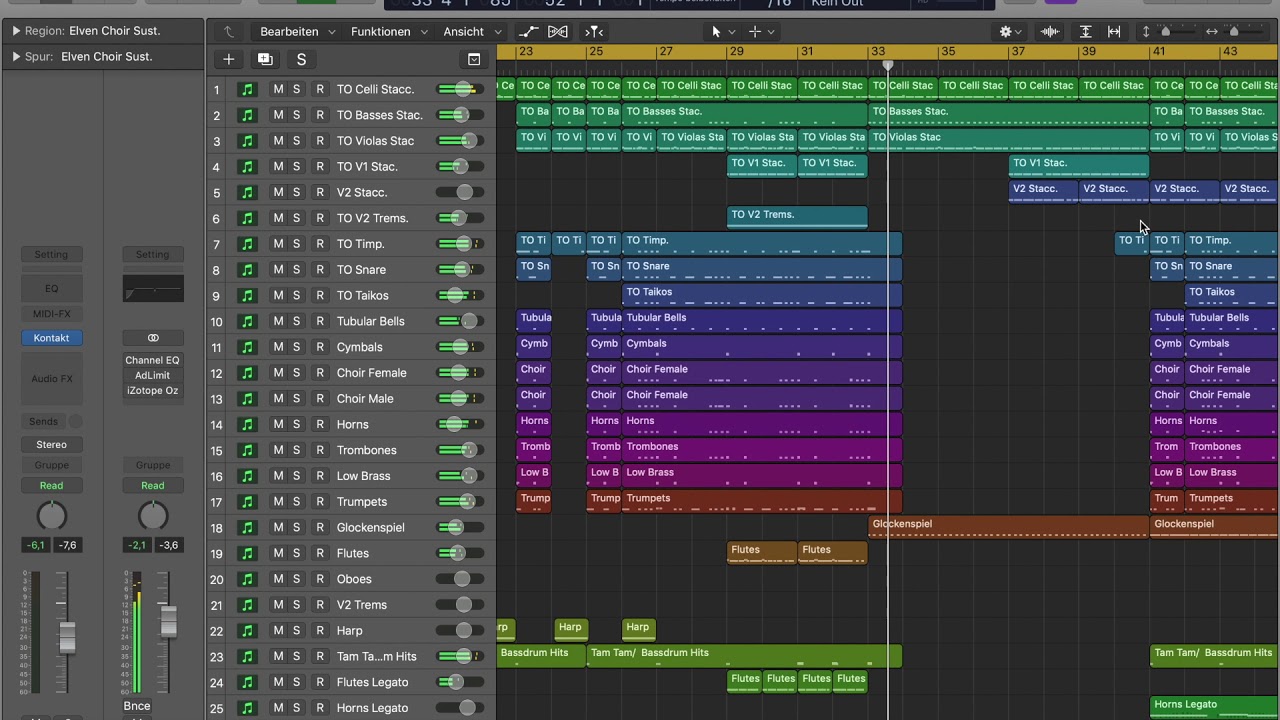Screen dimensions: 1280x720
Task: Open the Stereo output dropdown
Action: click(x=51, y=445)
